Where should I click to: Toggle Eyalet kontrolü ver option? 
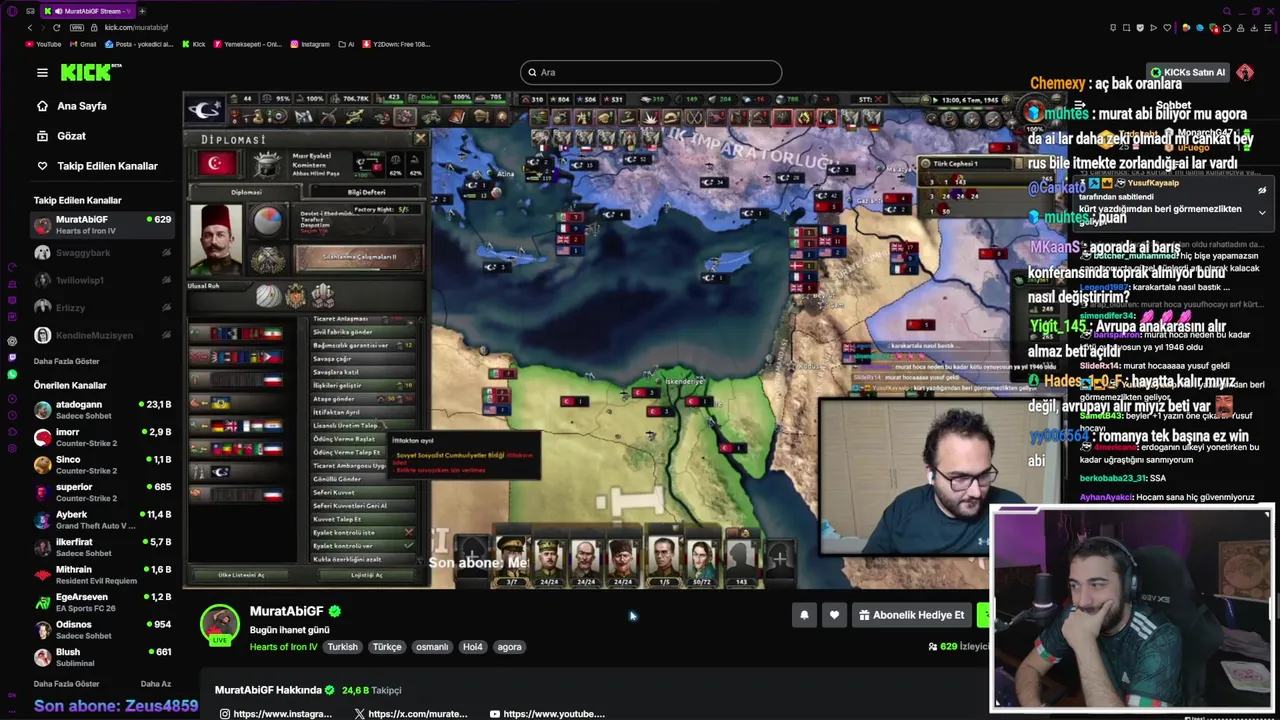click(x=363, y=546)
